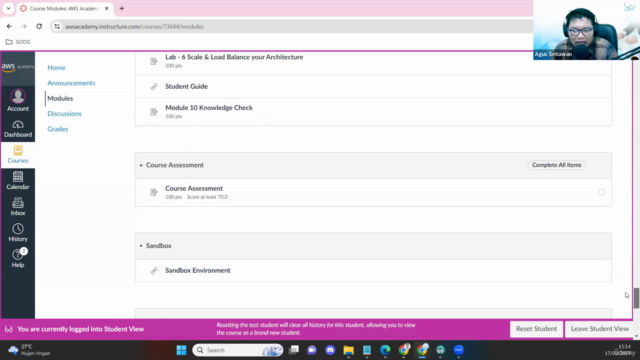The width and height of the screenshot is (640, 360).
Task: Reload the browser page
Action: point(39,26)
